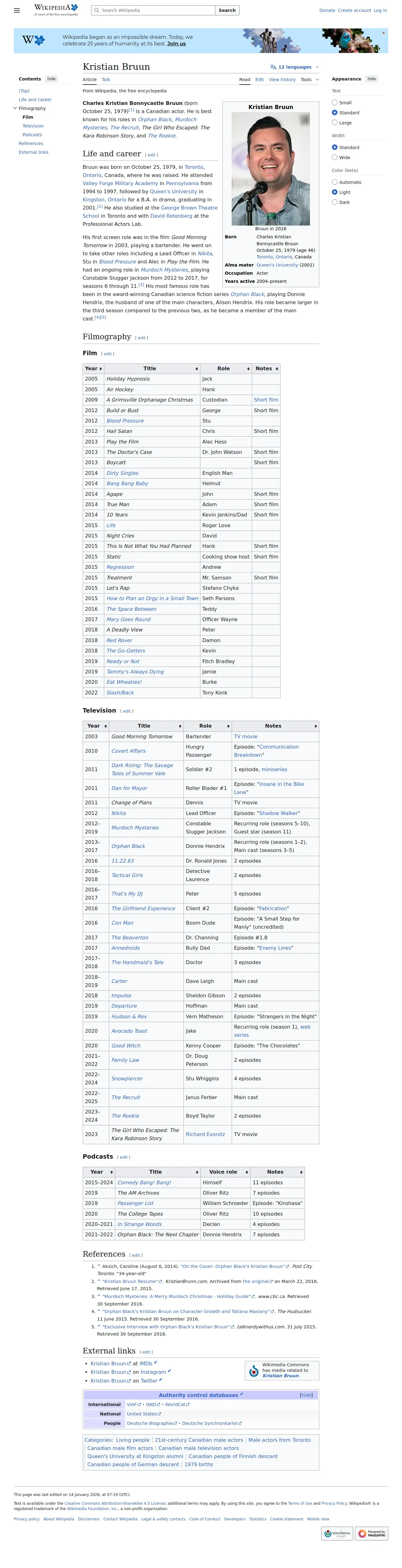This screenshot has width=402, height=1568.
Task: Click the language translate icon
Action: click(x=273, y=68)
